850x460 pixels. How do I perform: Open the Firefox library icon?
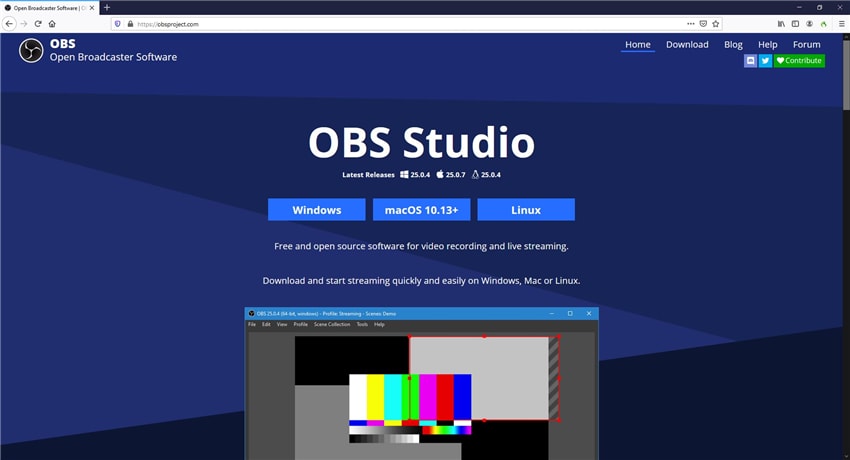pos(781,24)
